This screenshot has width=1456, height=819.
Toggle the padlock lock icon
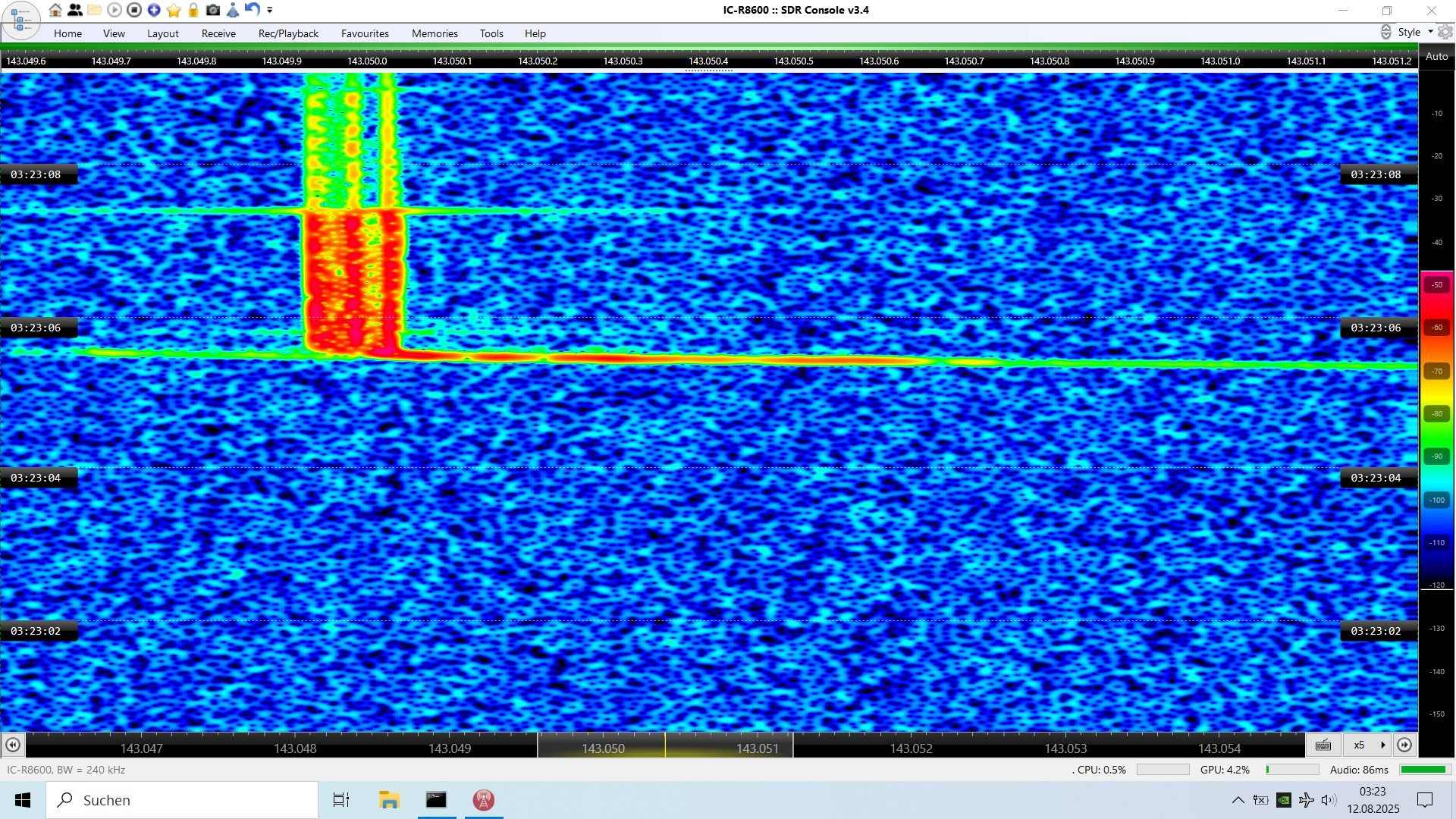pos(193,10)
